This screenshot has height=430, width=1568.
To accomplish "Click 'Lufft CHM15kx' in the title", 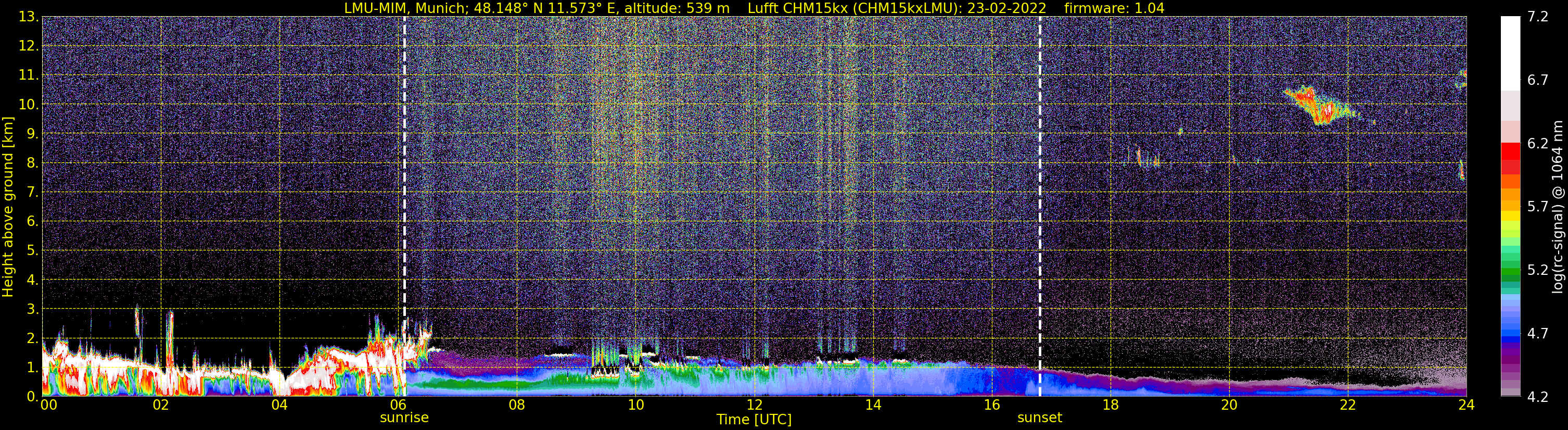I will (x=798, y=8).
